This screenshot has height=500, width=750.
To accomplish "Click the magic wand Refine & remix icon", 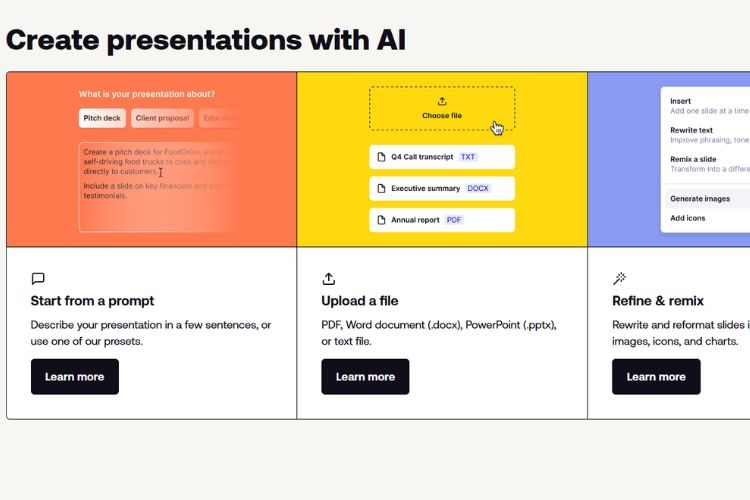I will click(x=620, y=279).
